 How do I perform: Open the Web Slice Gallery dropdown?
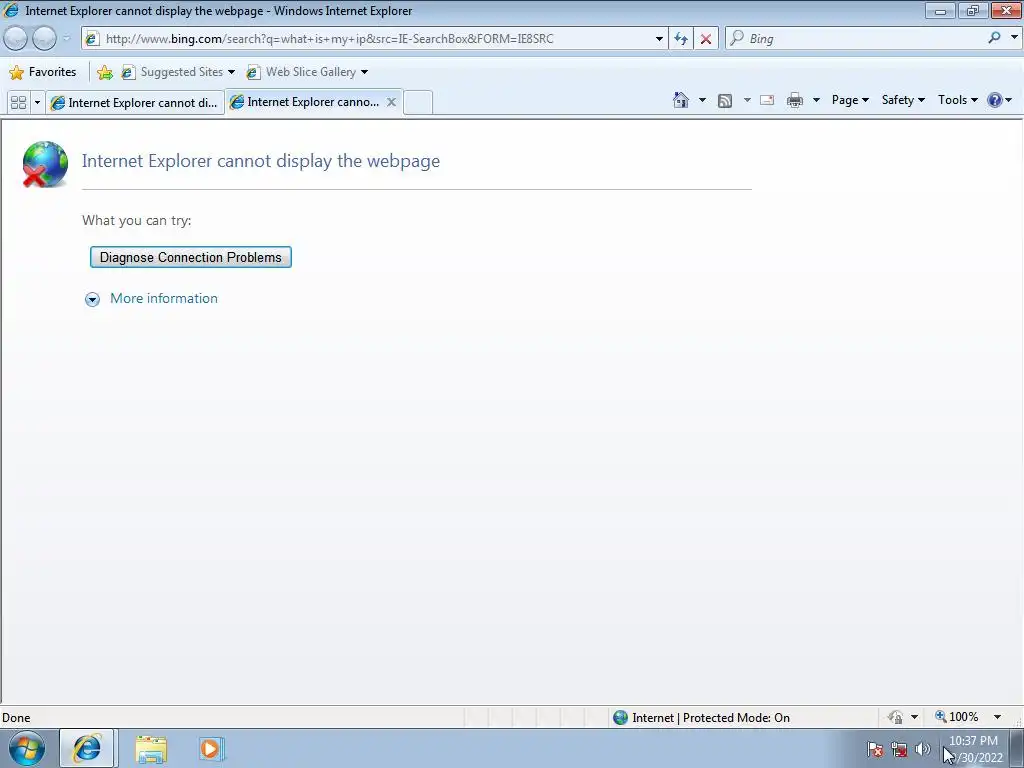[307, 72]
